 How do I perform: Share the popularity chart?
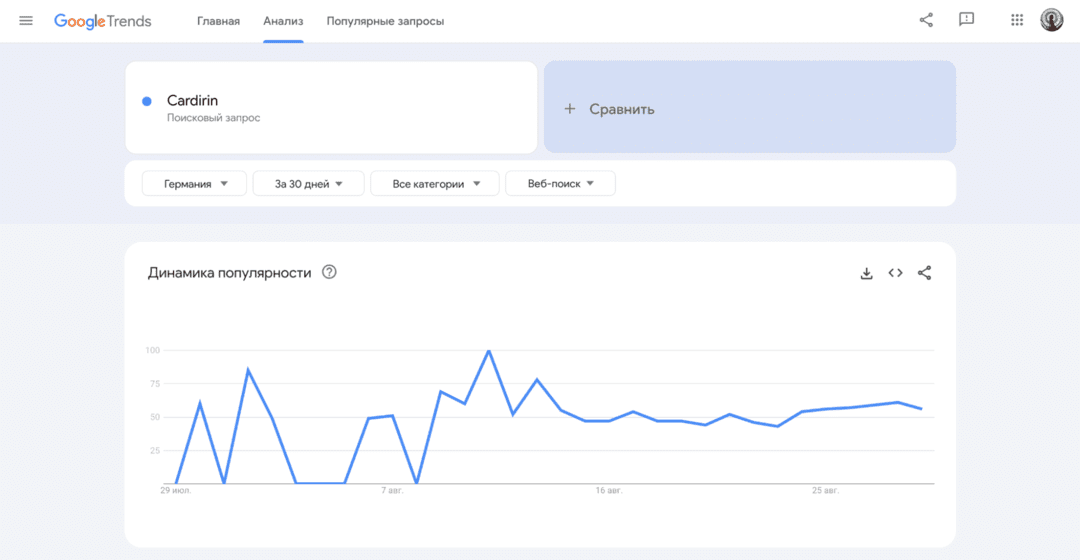tap(924, 273)
